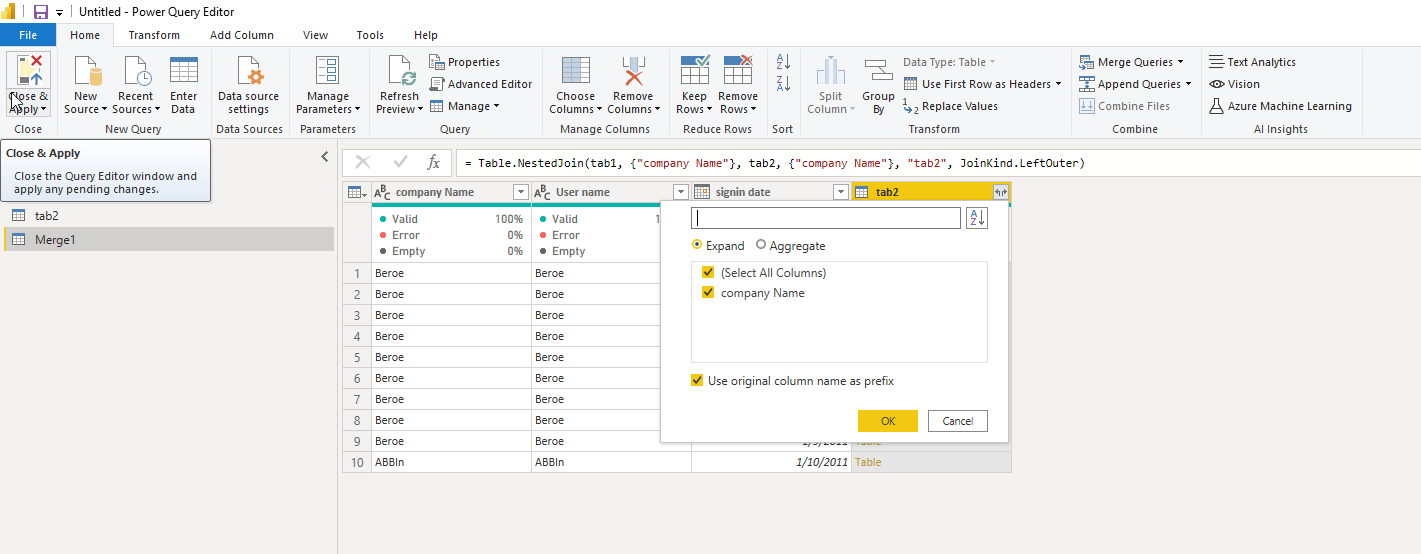The image size is (1421, 554).
Task: Click Table link in row 10
Action: [868, 462]
